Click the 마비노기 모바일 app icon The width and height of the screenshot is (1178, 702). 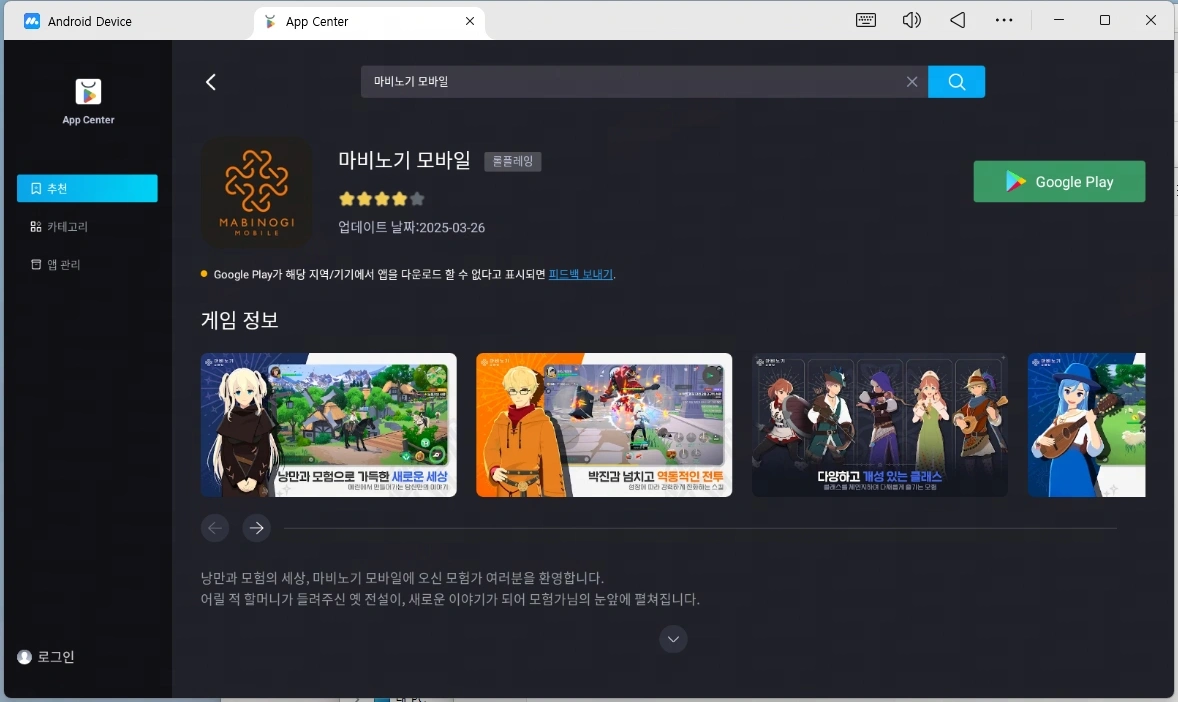pyautogui.click(x=256, y=192)
